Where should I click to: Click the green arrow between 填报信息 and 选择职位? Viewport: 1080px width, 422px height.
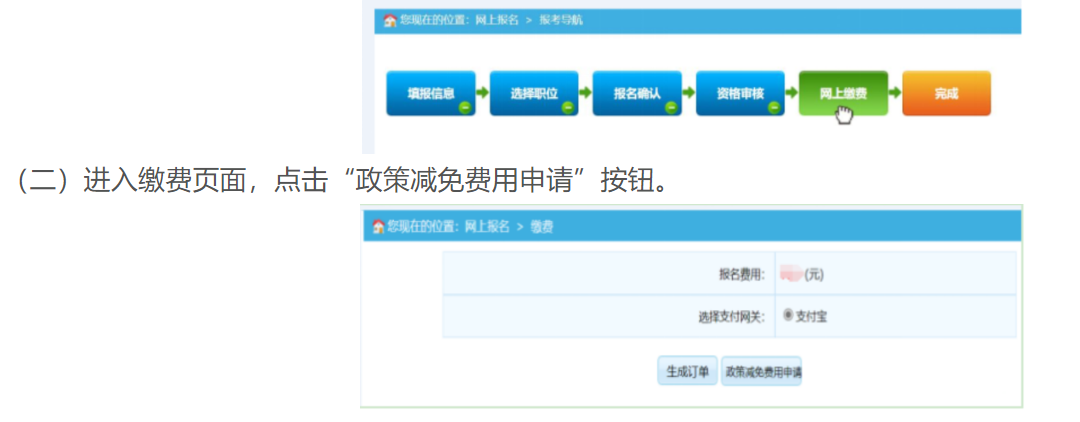481,92
